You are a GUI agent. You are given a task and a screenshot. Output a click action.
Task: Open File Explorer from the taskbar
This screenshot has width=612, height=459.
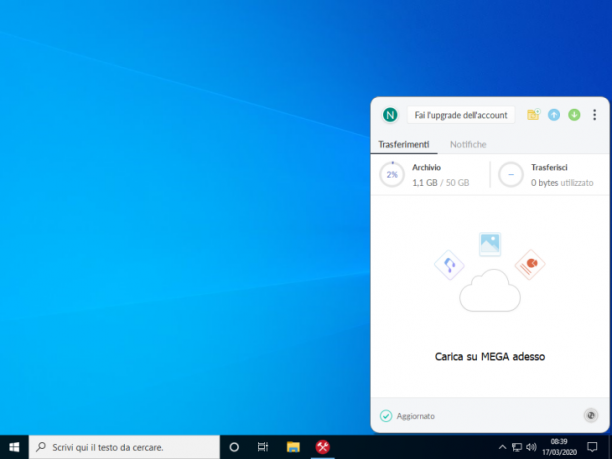[293, 447]
